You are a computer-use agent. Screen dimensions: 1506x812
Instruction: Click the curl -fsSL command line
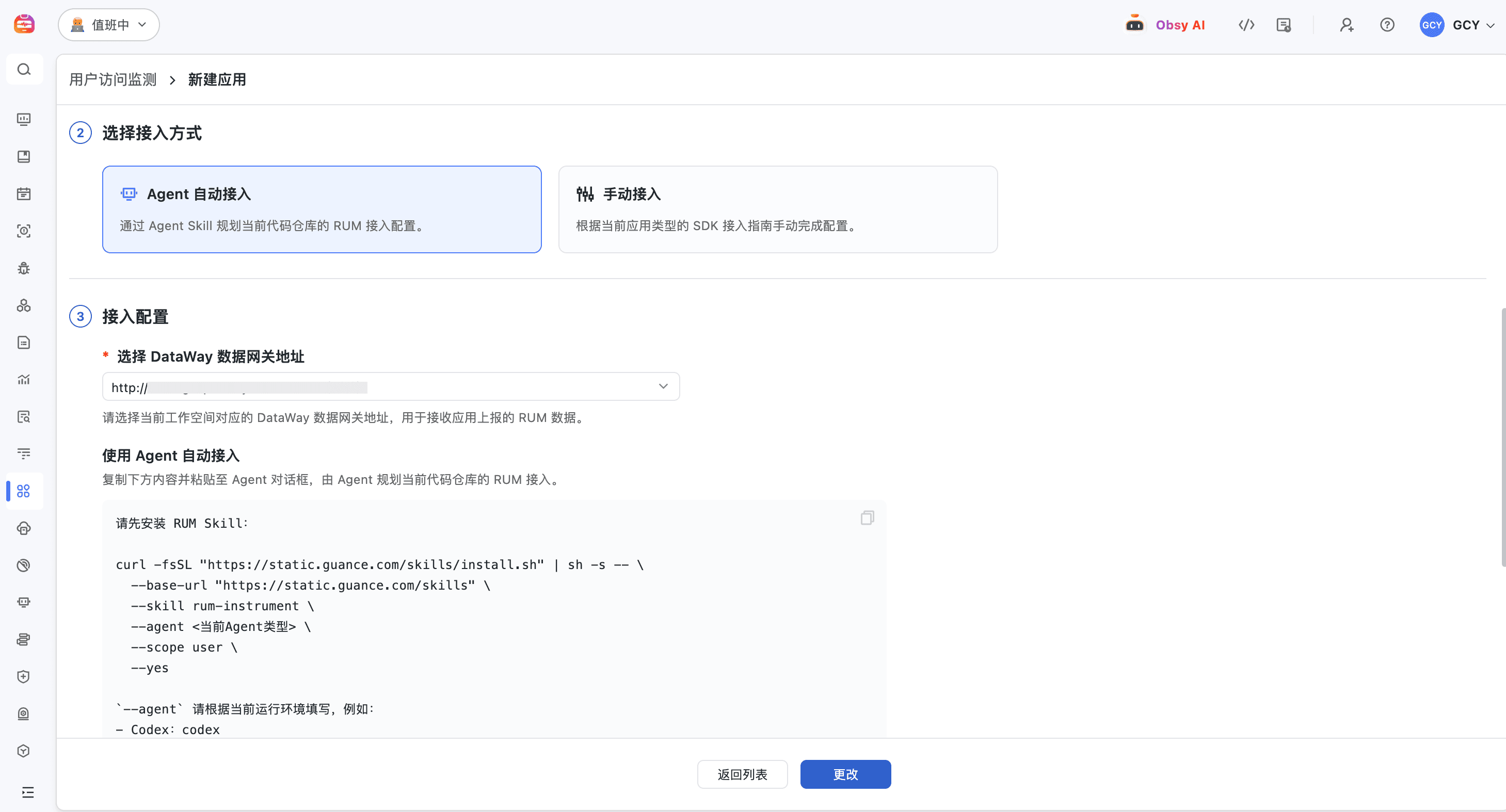click(x=379, y=565)
